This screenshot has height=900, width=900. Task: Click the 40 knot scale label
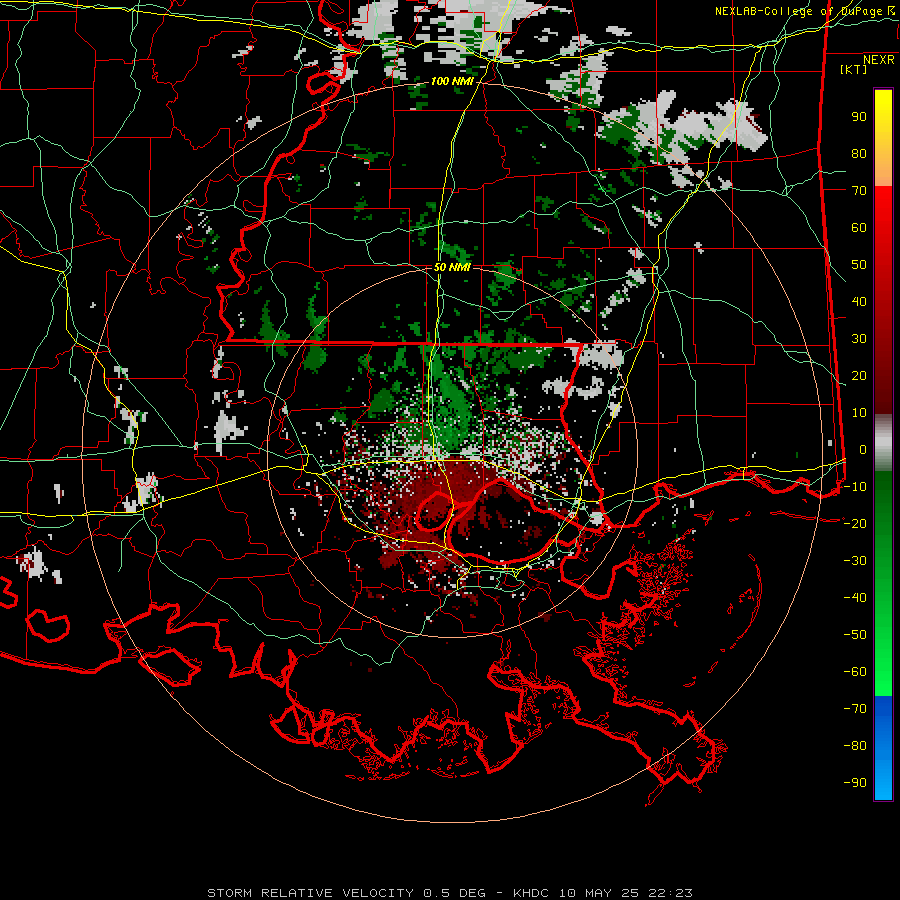point(859,301)
